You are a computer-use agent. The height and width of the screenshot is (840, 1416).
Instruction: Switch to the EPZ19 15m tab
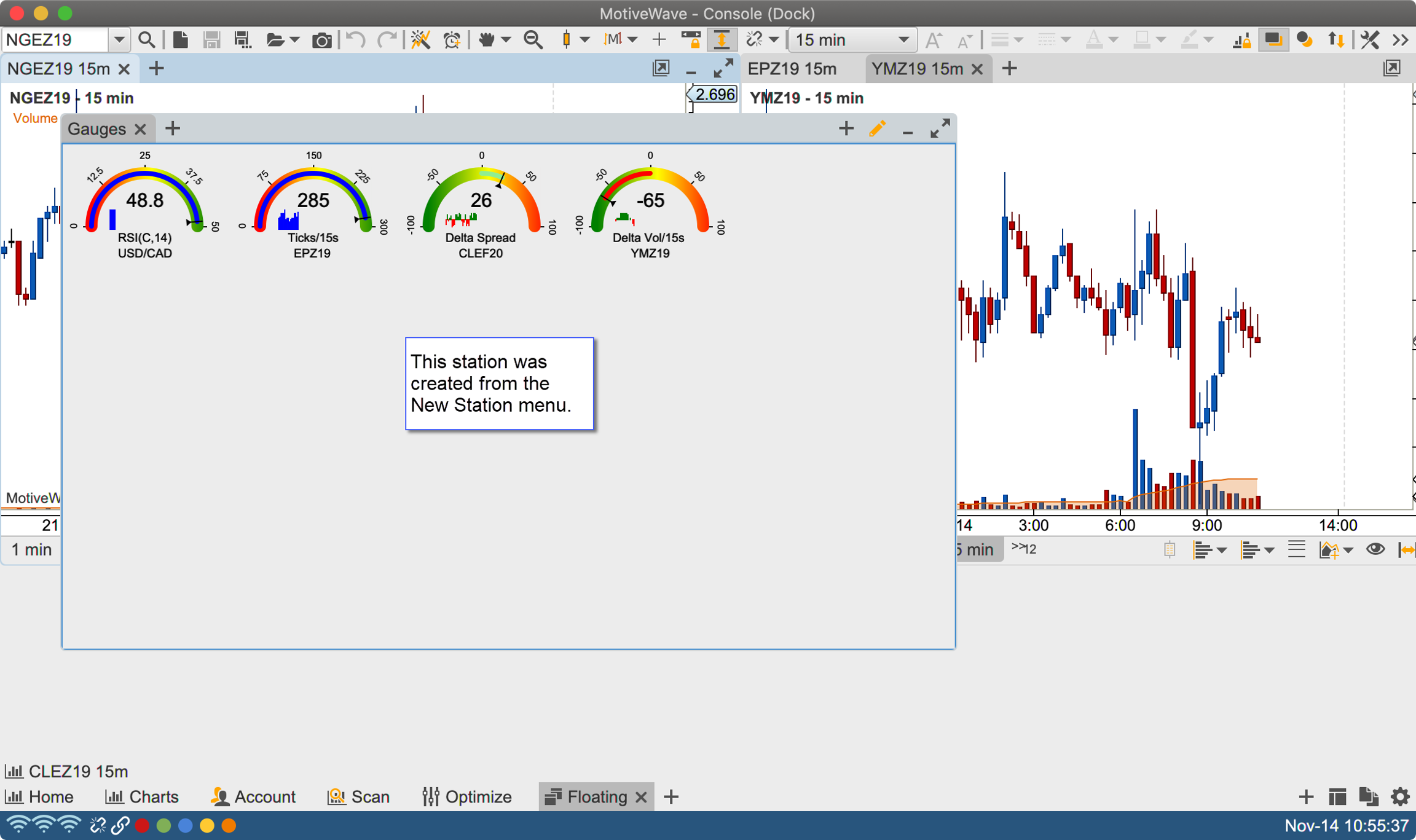(x=792, y=69)
